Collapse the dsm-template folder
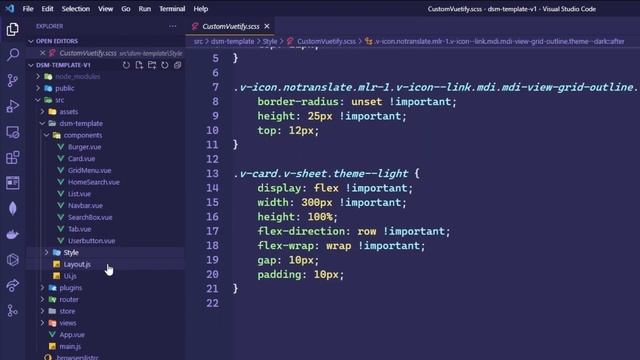 42,123
